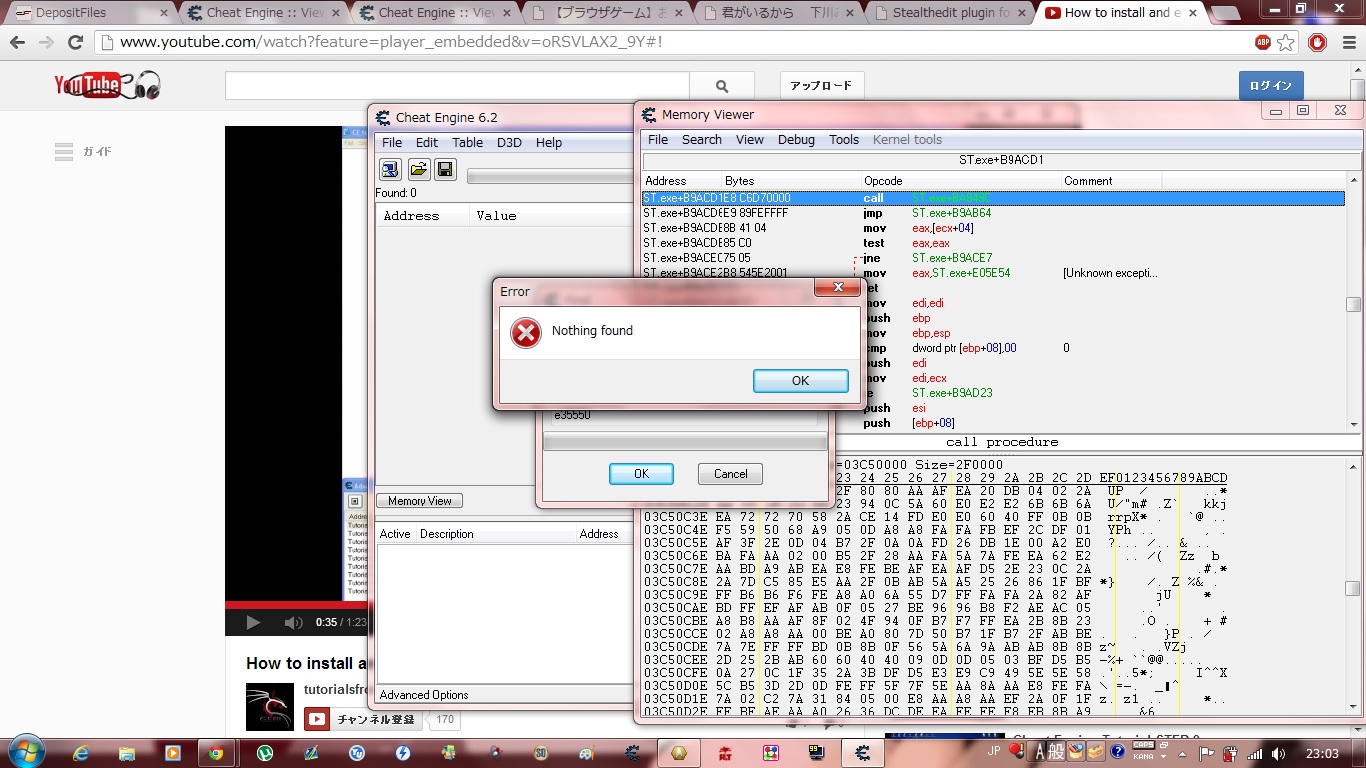1366x768 pixels.
Task: Click the YouTube search magnifier button
Action: click(x=722, y=86)
